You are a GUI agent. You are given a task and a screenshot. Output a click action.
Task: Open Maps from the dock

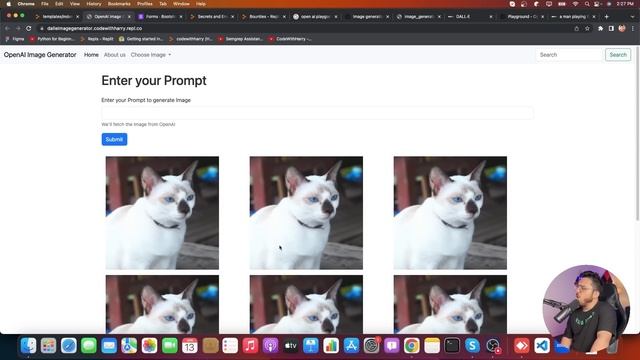tap(129, 346)
